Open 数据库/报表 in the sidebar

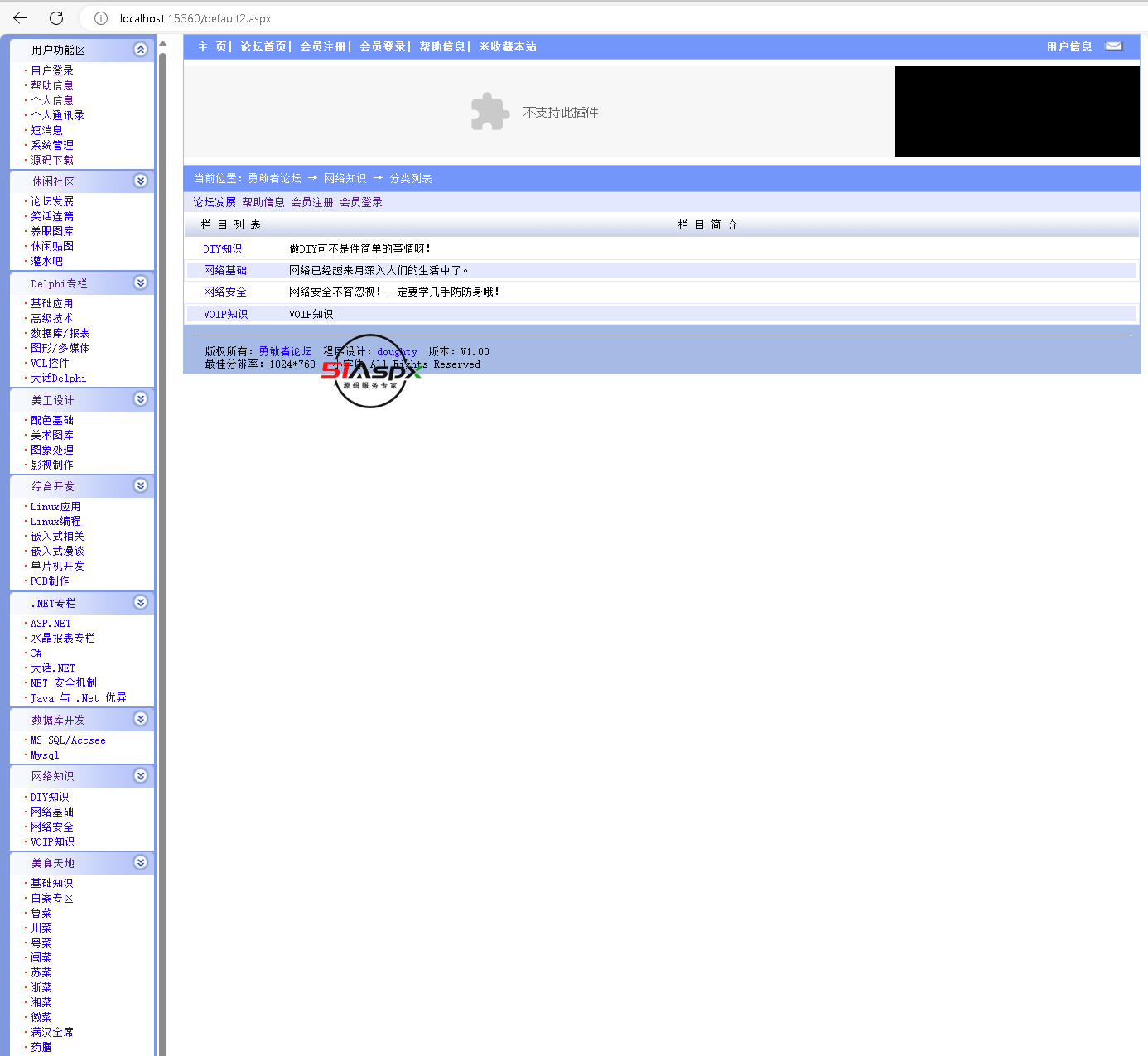[60, 333]
